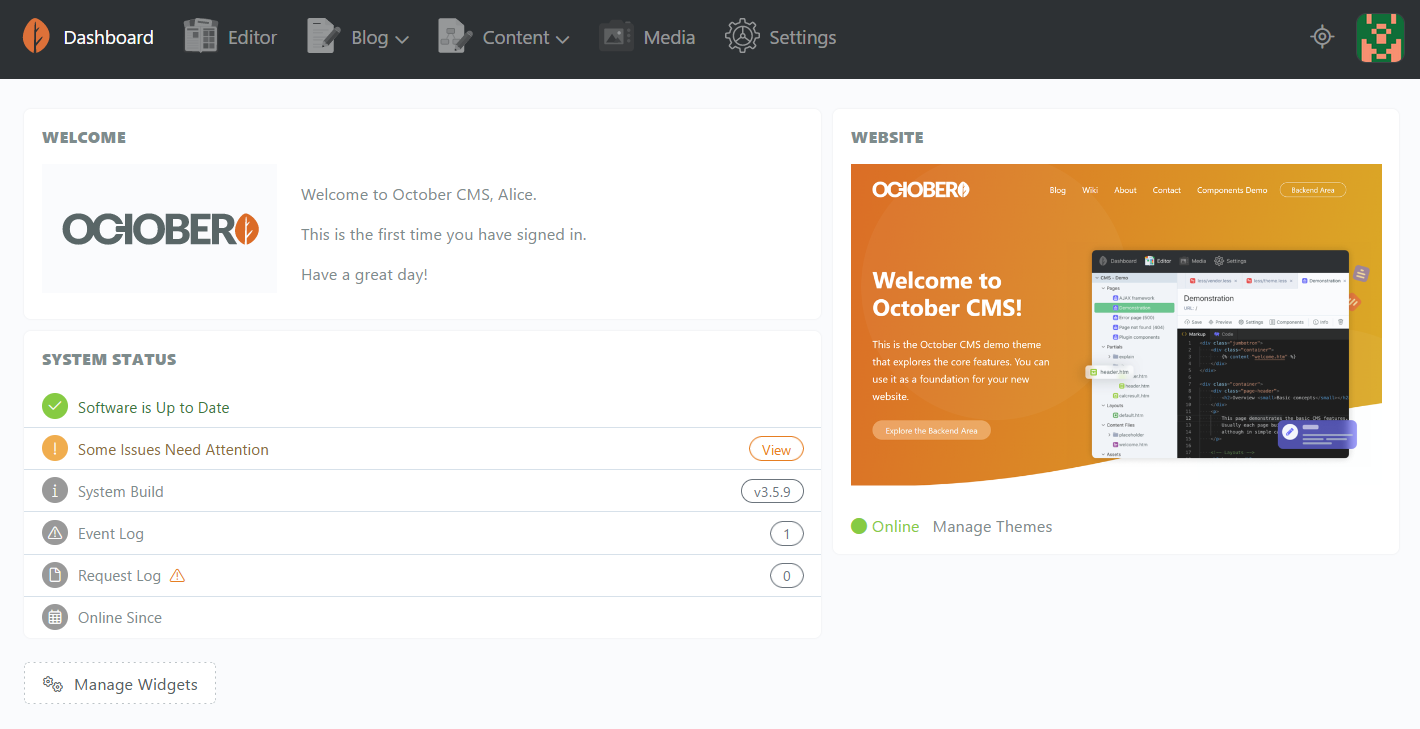Image resolution: width=1420 pixels, height=729 pixels.
Task: Click the Content document icon
Action: [x=455, y=37]
